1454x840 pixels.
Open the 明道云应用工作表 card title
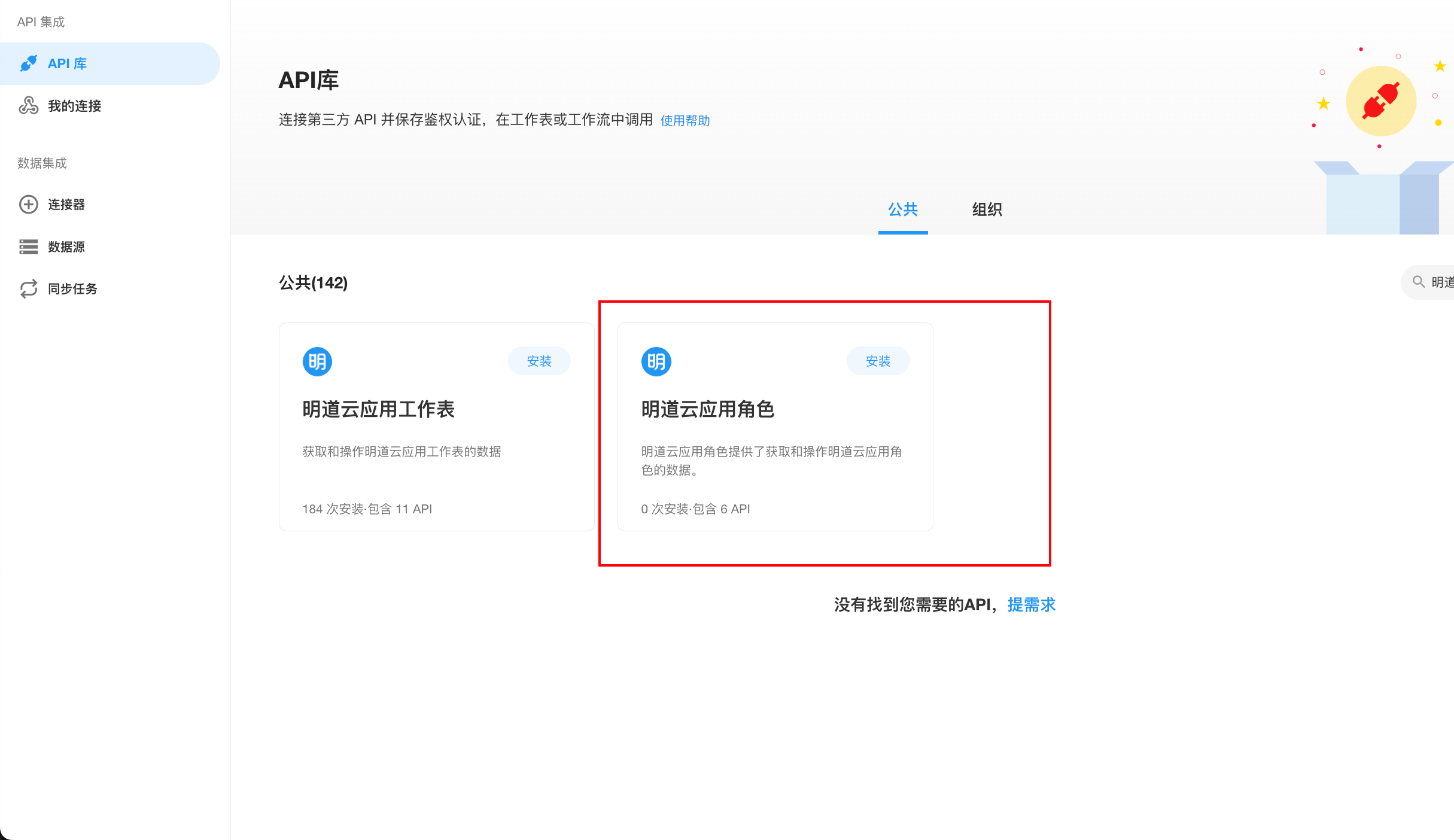point(378,410)
